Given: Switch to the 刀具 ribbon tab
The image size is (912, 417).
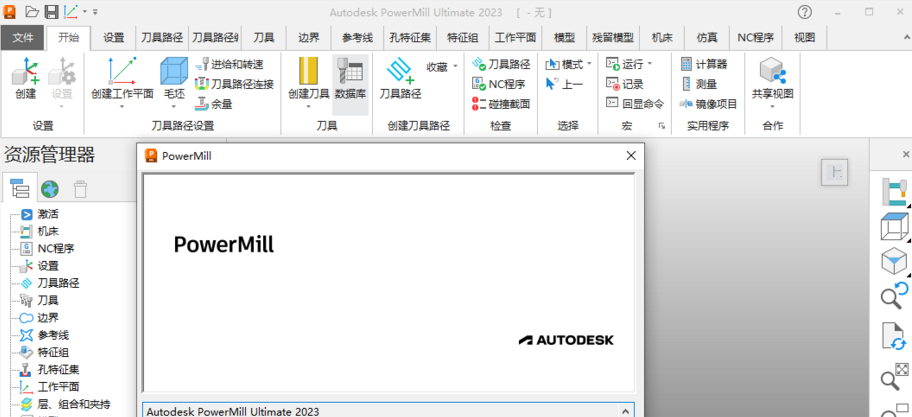Looking at the screenshot, I should (x=263, y=38).
